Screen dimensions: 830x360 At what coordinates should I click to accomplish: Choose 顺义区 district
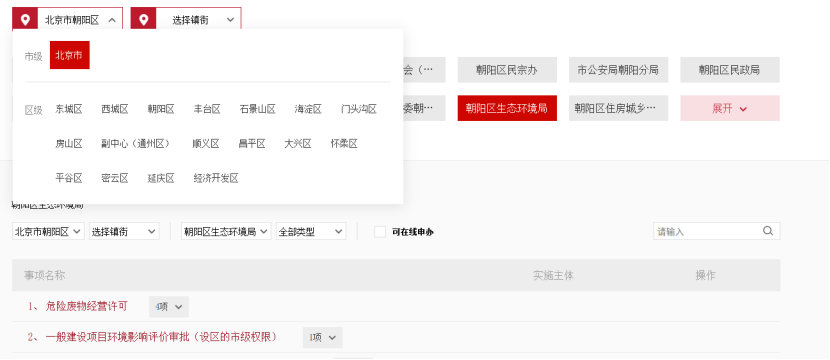(206, 143)
